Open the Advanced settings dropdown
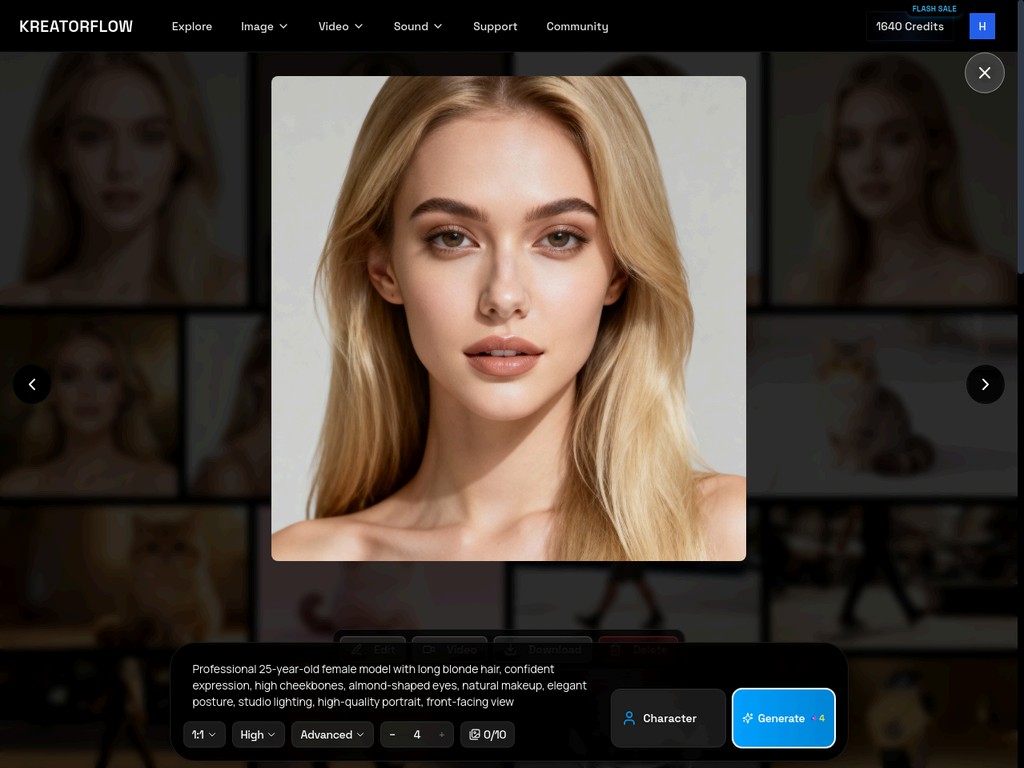Viewport: 1024px width, 768px height. pos(332,734)
